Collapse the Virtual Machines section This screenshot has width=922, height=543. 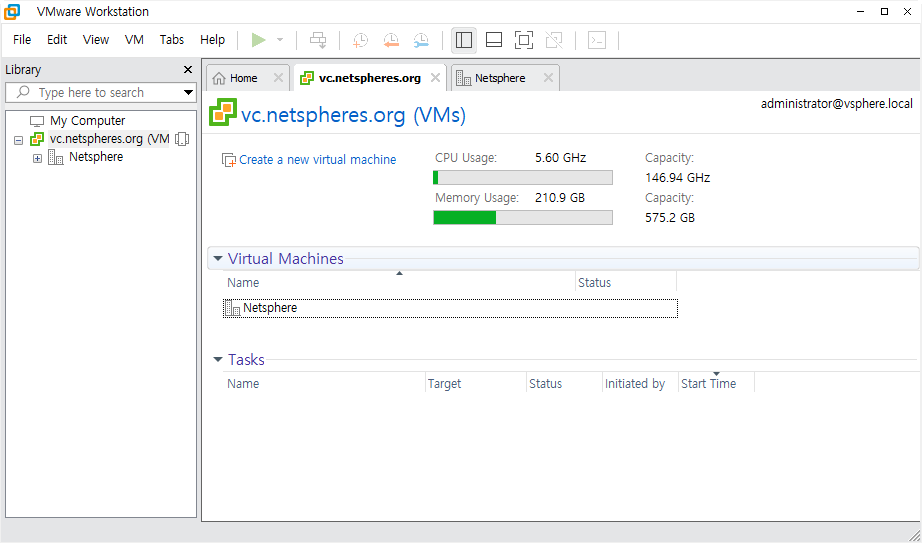(218, 258)
